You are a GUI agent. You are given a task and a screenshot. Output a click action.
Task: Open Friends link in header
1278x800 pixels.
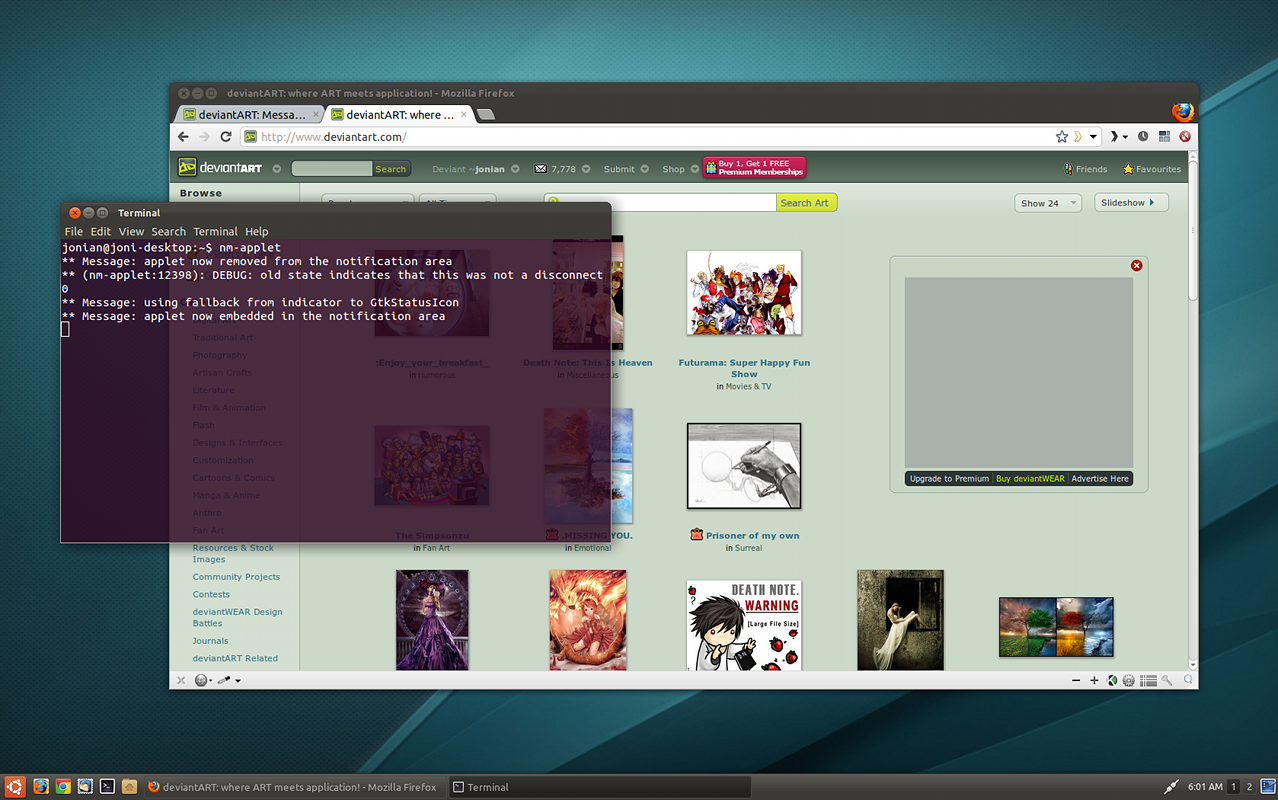tap(1085, 169)
